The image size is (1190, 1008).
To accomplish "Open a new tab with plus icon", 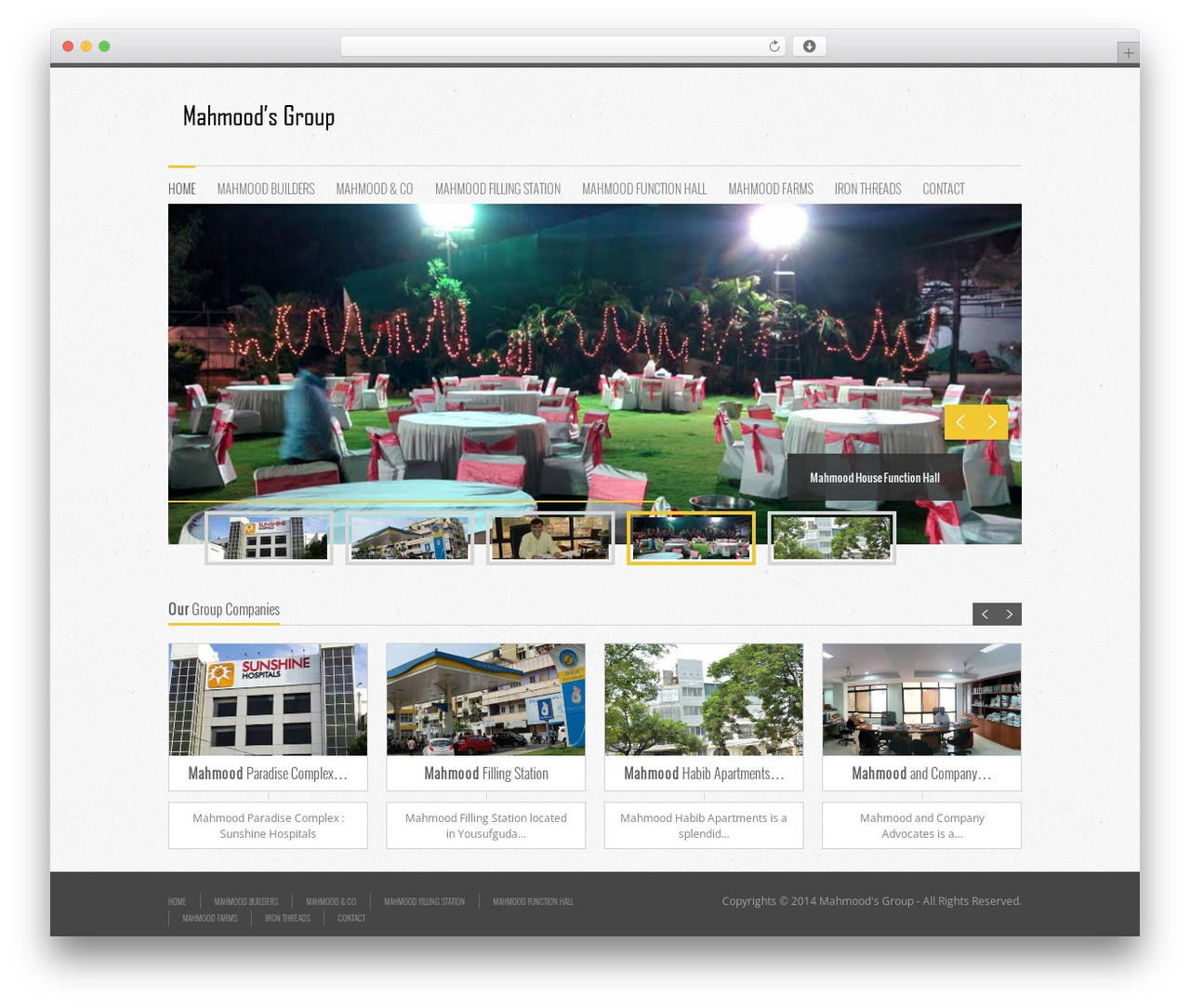I will click(1128, 53).
